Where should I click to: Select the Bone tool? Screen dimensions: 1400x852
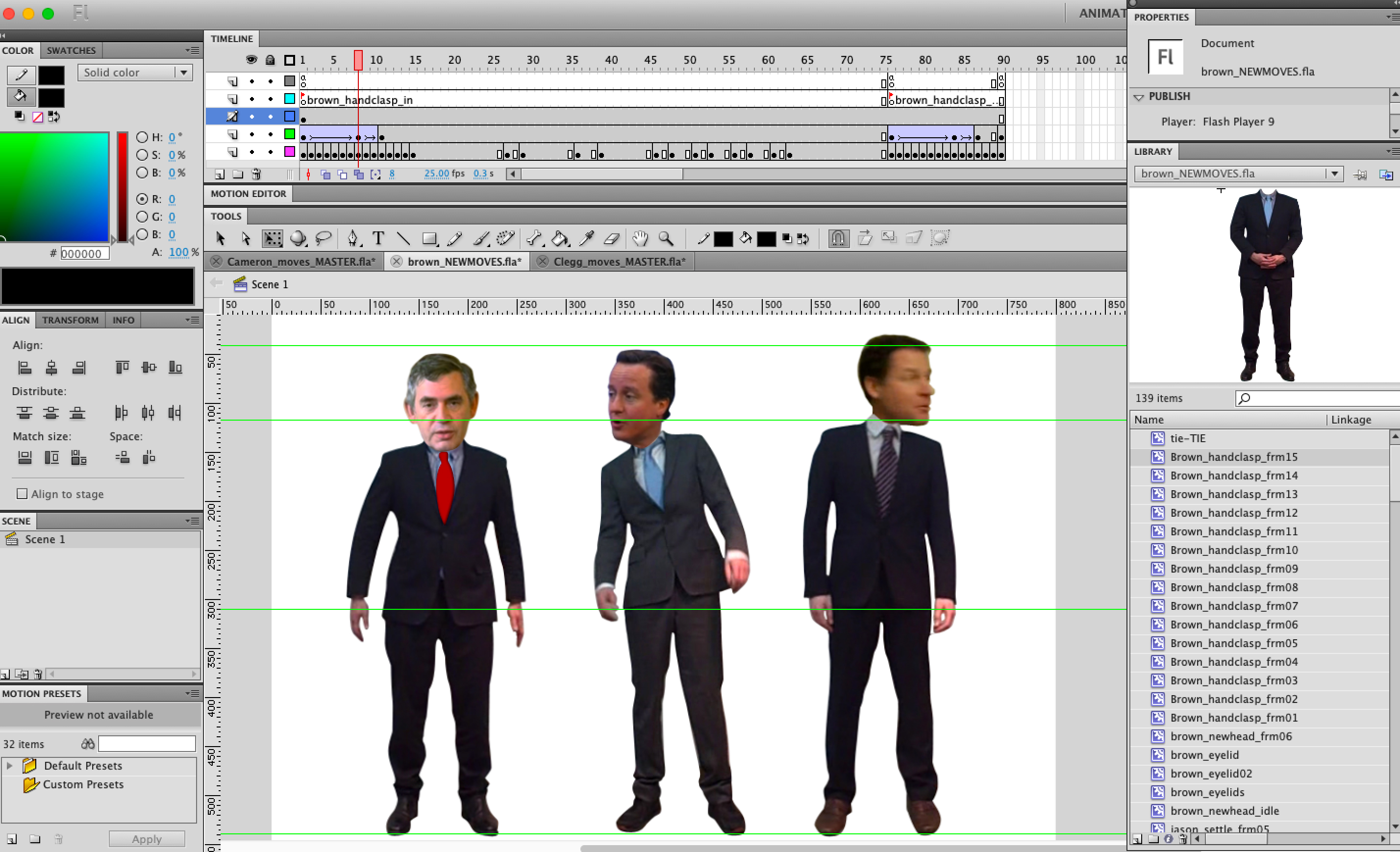(x=534, y=238)
